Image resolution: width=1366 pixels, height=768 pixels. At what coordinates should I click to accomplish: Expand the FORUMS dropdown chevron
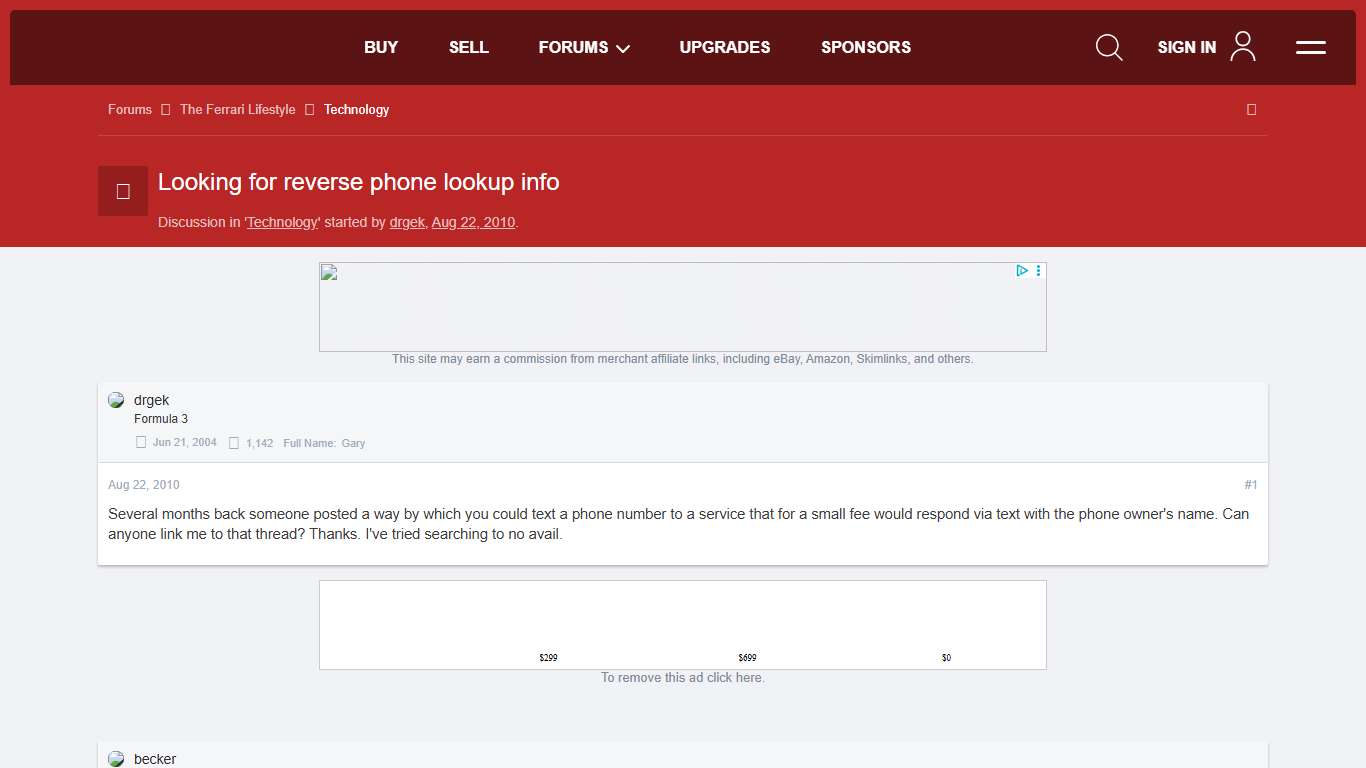click(x=622, y=48)
